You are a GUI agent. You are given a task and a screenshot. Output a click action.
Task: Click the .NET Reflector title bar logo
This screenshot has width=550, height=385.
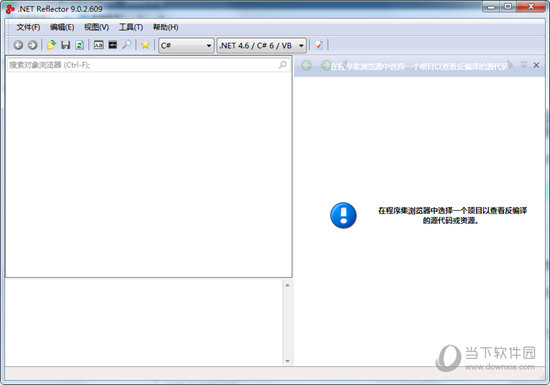click(10, 9)
